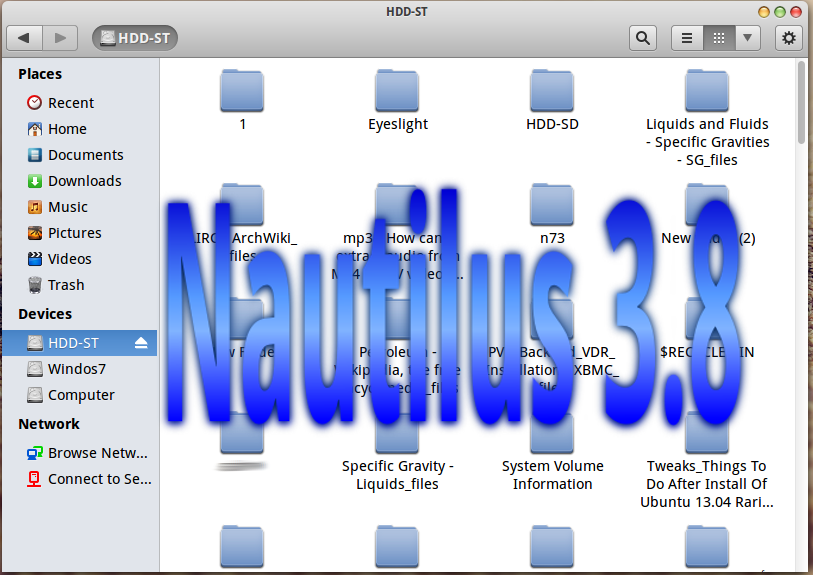Open Pictures in the sidebar
This screenshot has width=813, height=575.
click(x=80, y=233)
